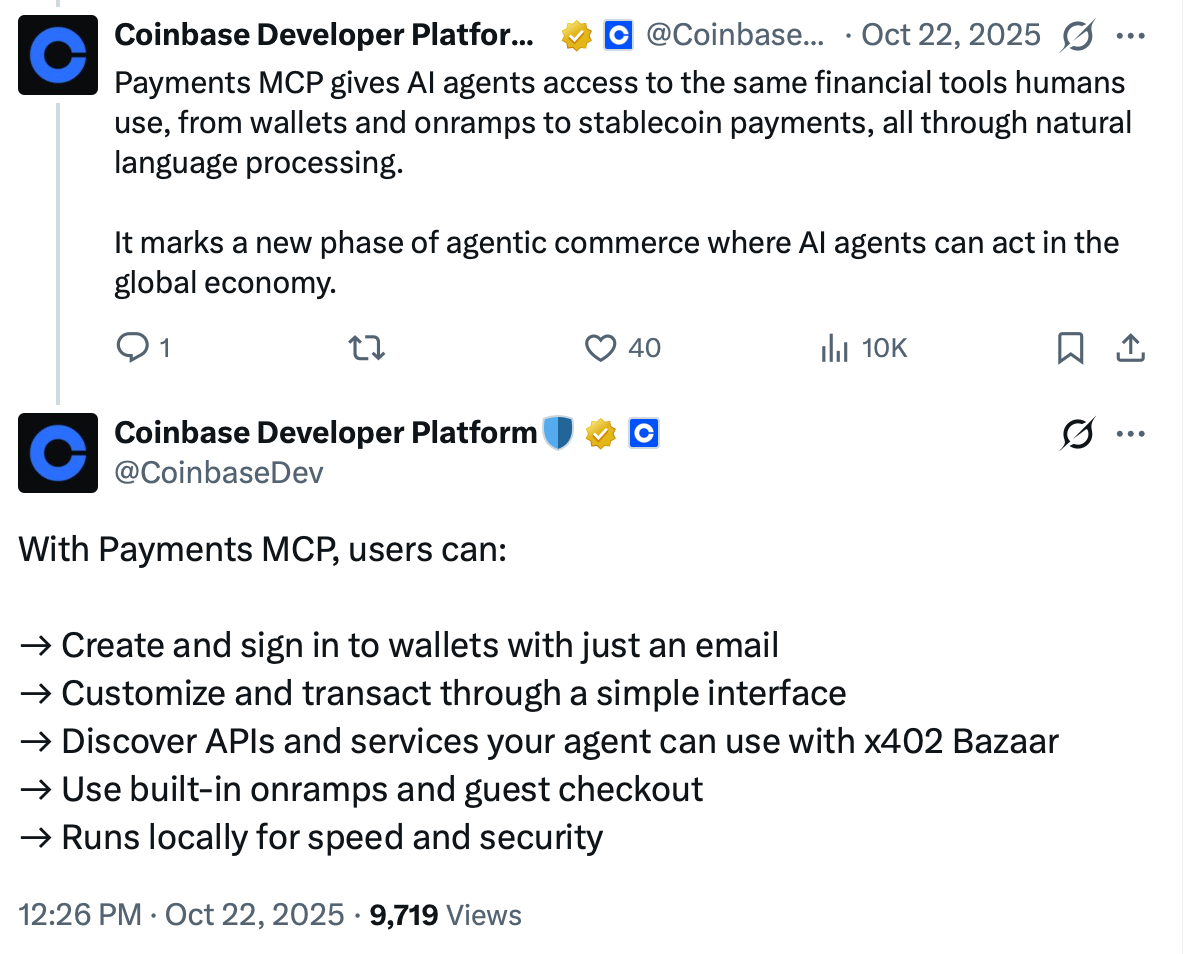Open the share icon on the first tweet
The image size is (1183, 954).
(x=1130, y=347)
